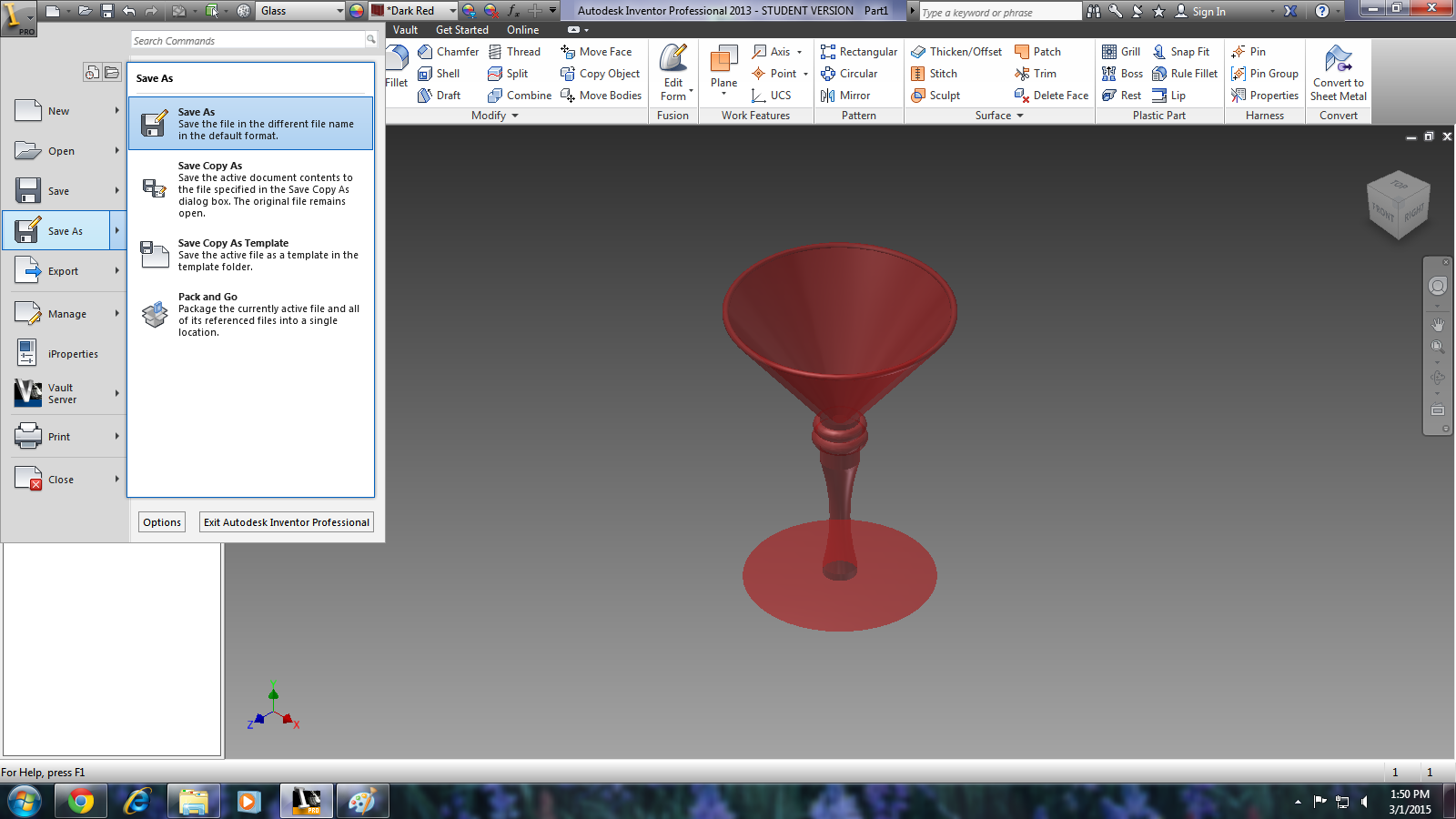Click the Stitch tool
1456x819 pixels.
[934, 74]
